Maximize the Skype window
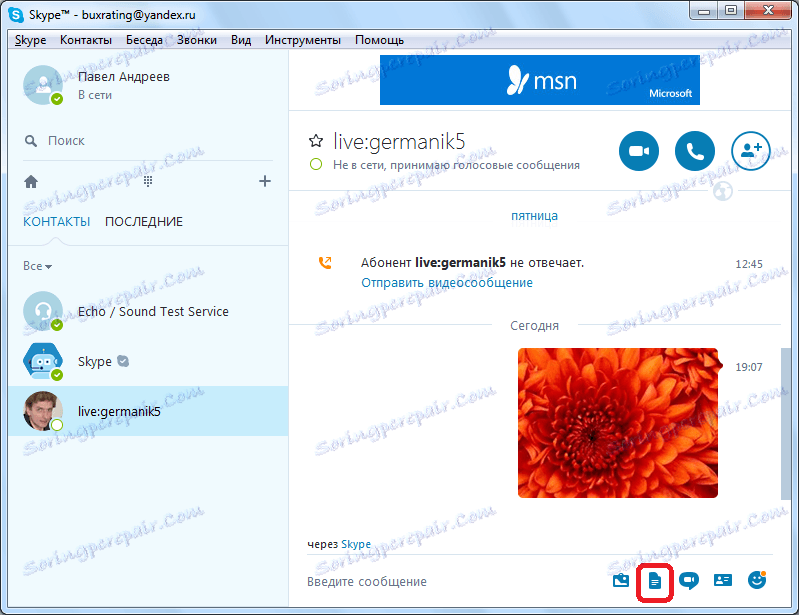 point(731,11)
